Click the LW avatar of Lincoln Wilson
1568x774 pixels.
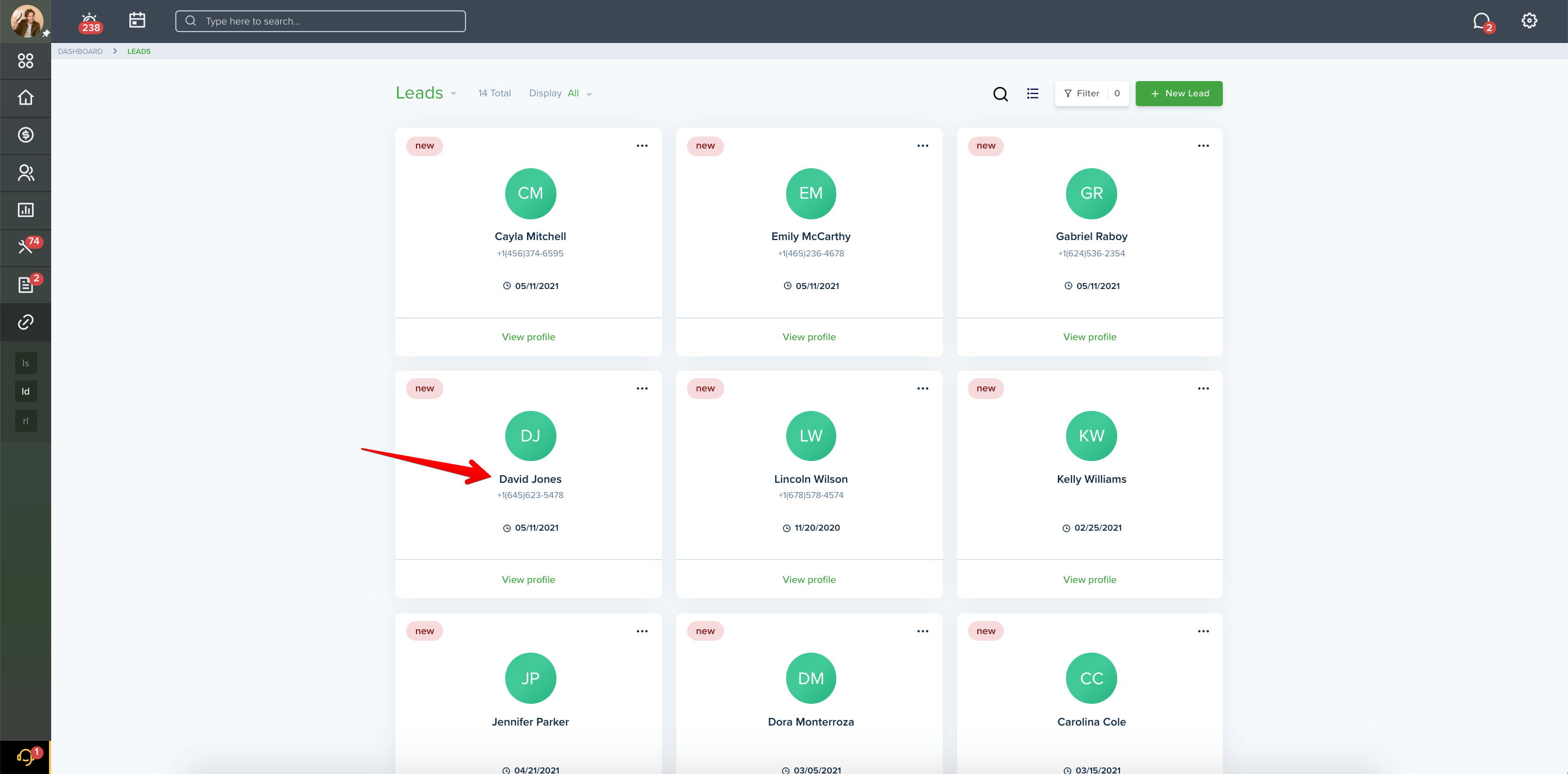[811, 437]
